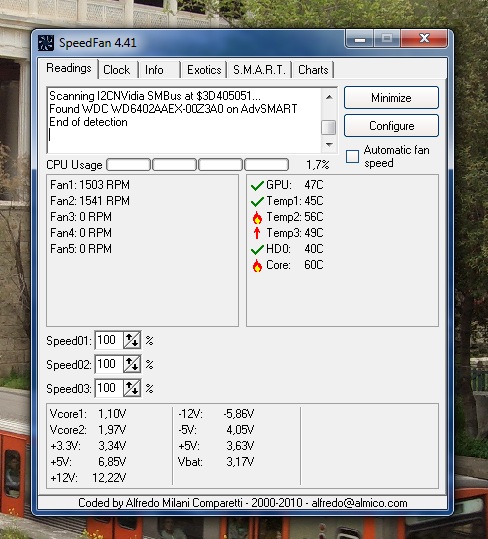The image size is (488, 539).
Task: Click into the Speed01 value field
Action: [109, 340]
